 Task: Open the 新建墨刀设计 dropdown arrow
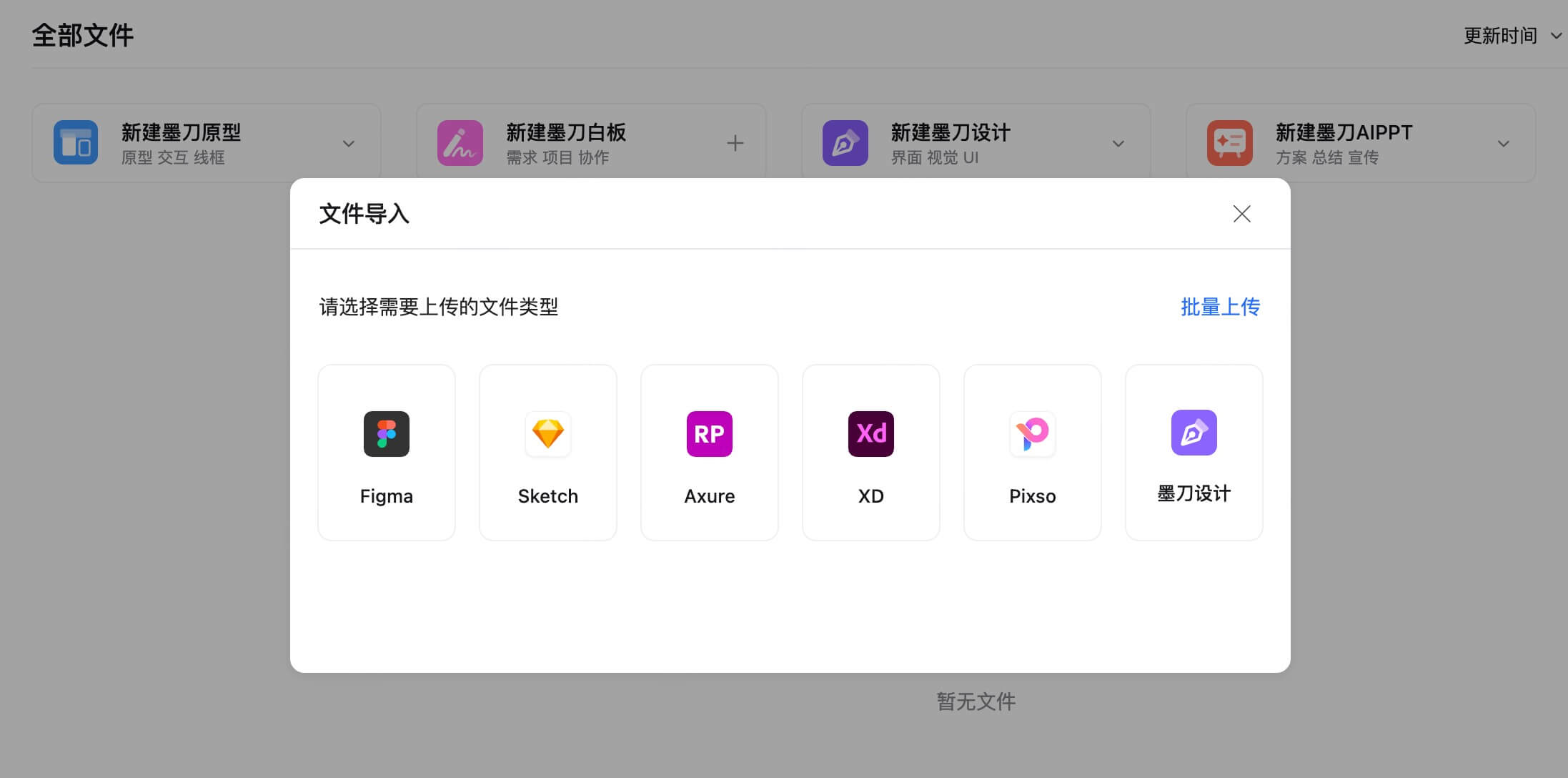click(1118, 143)
